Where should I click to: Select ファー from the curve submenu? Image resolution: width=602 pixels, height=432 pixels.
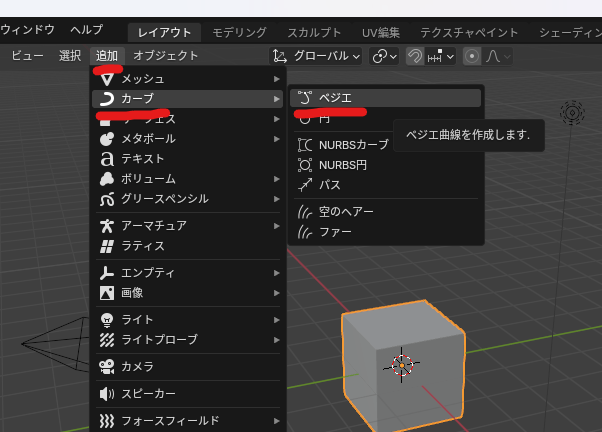pos(334,232)
